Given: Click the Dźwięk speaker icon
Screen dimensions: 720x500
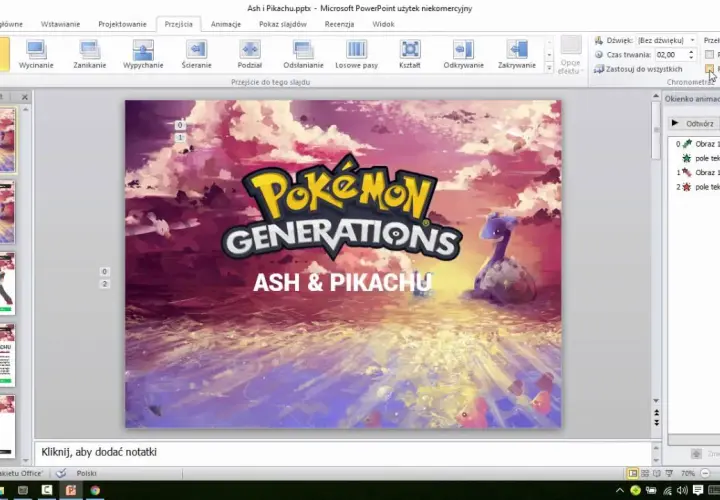Looking at the screenshot, I should pos(599,40).
